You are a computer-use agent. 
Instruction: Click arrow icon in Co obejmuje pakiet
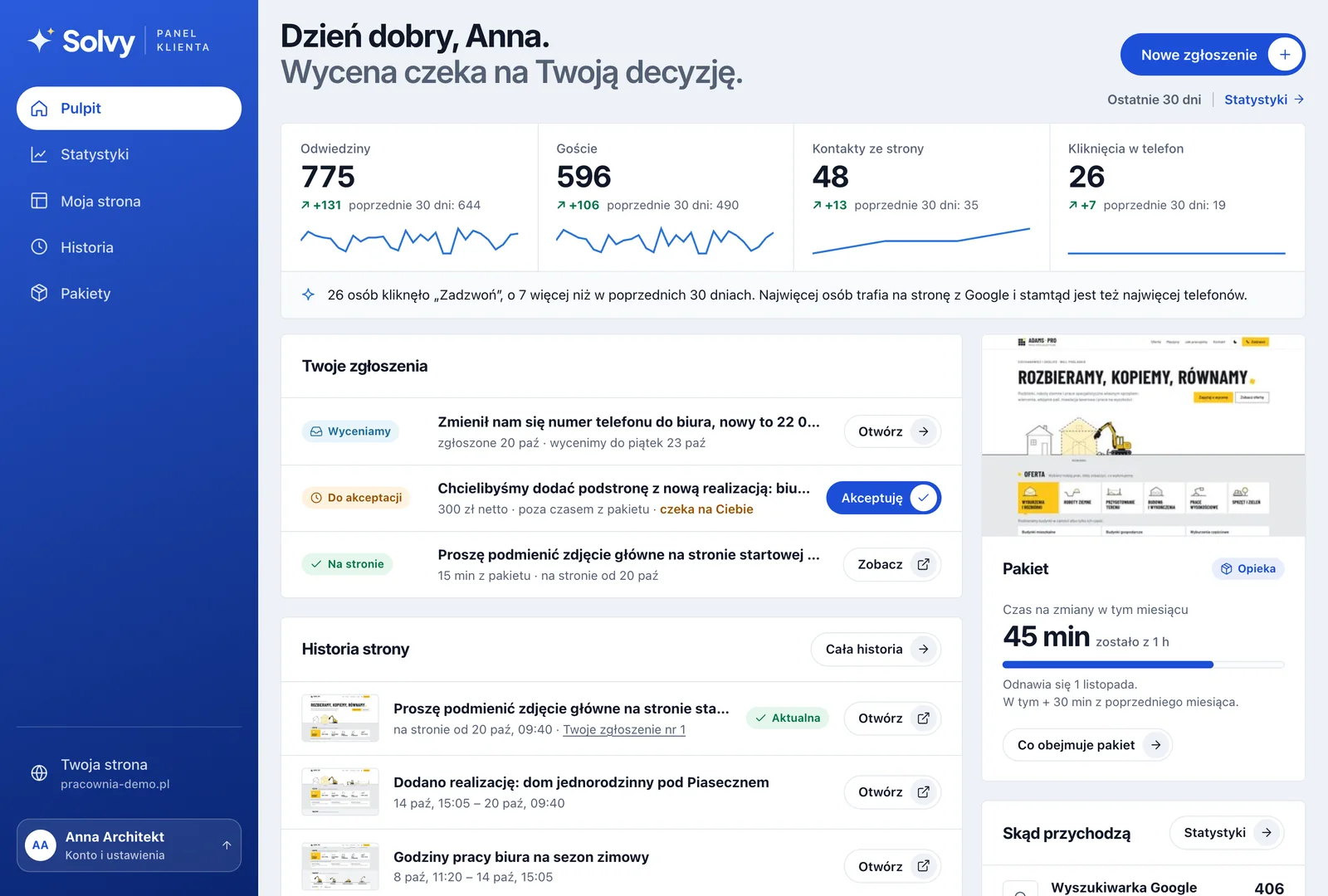point(1155,745)
